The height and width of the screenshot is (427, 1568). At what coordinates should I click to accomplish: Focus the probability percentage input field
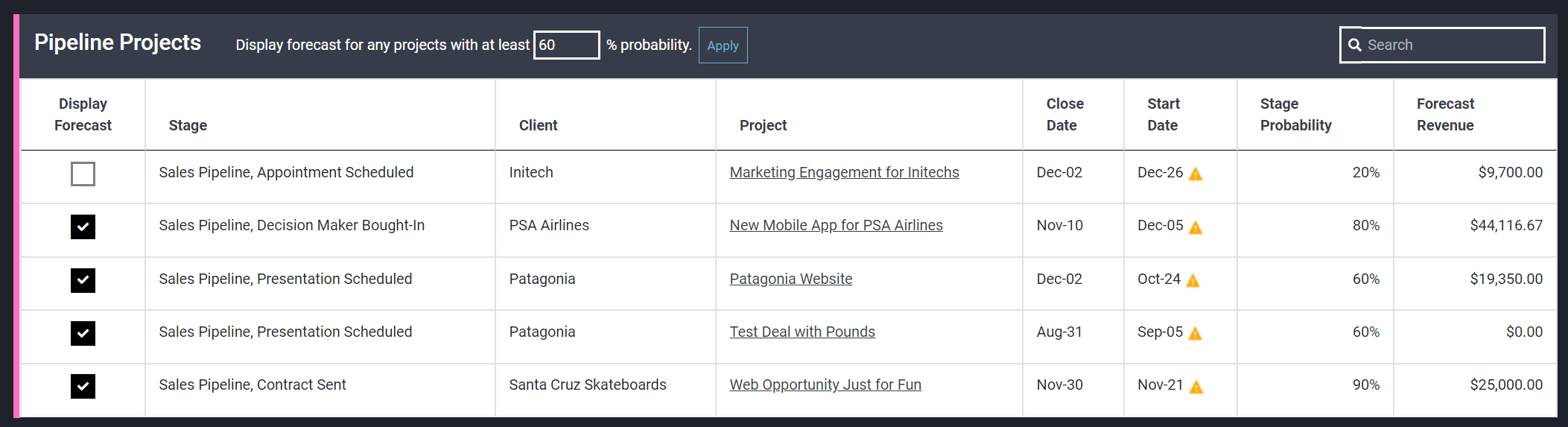click(x=566, y=45)
